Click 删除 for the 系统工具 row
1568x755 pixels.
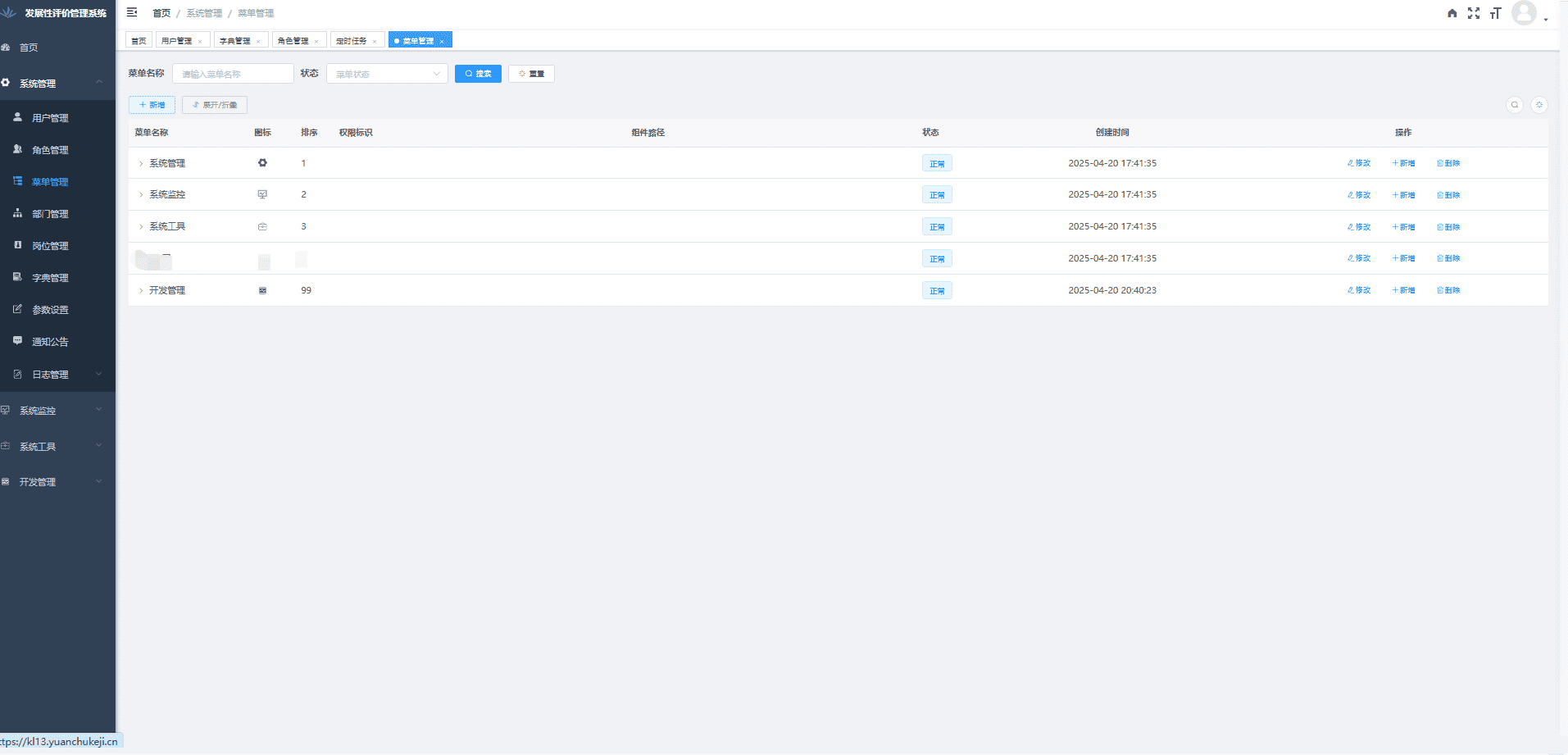[1448, 227]
